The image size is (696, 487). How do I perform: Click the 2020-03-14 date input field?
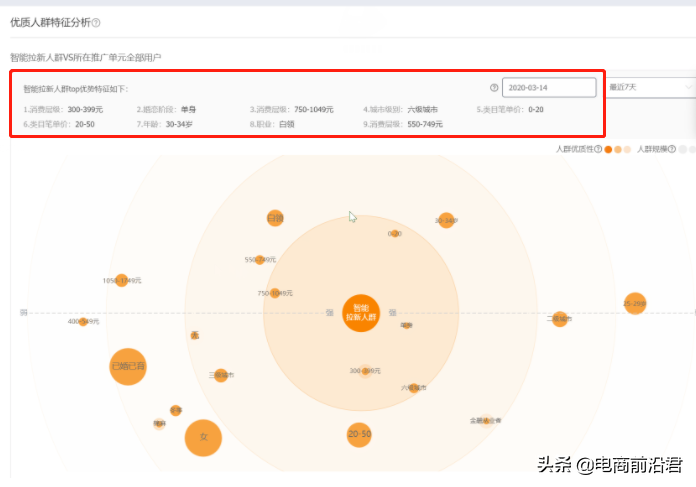point(549,87)
